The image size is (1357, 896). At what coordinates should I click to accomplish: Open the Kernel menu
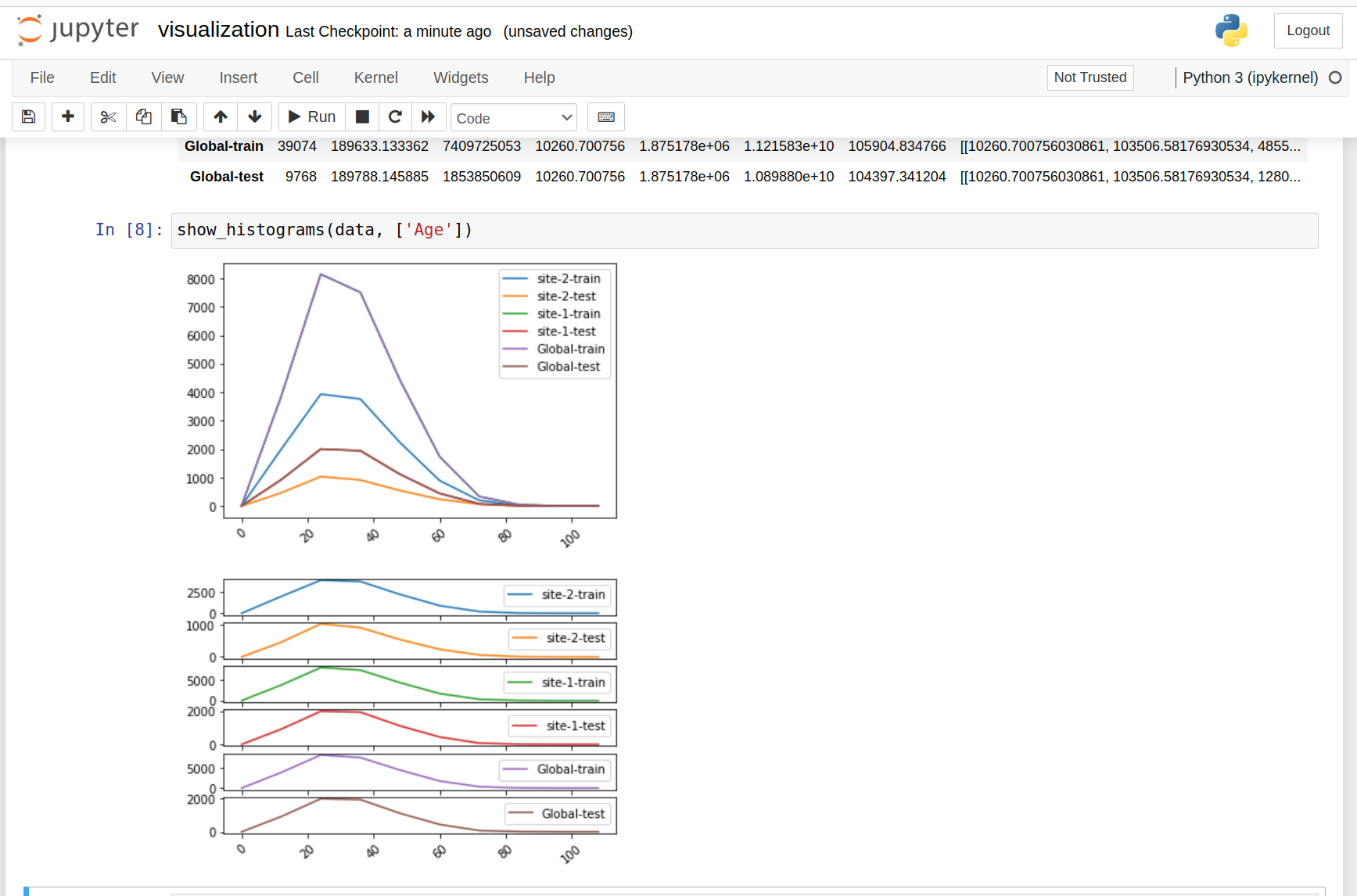pos(376,77)
